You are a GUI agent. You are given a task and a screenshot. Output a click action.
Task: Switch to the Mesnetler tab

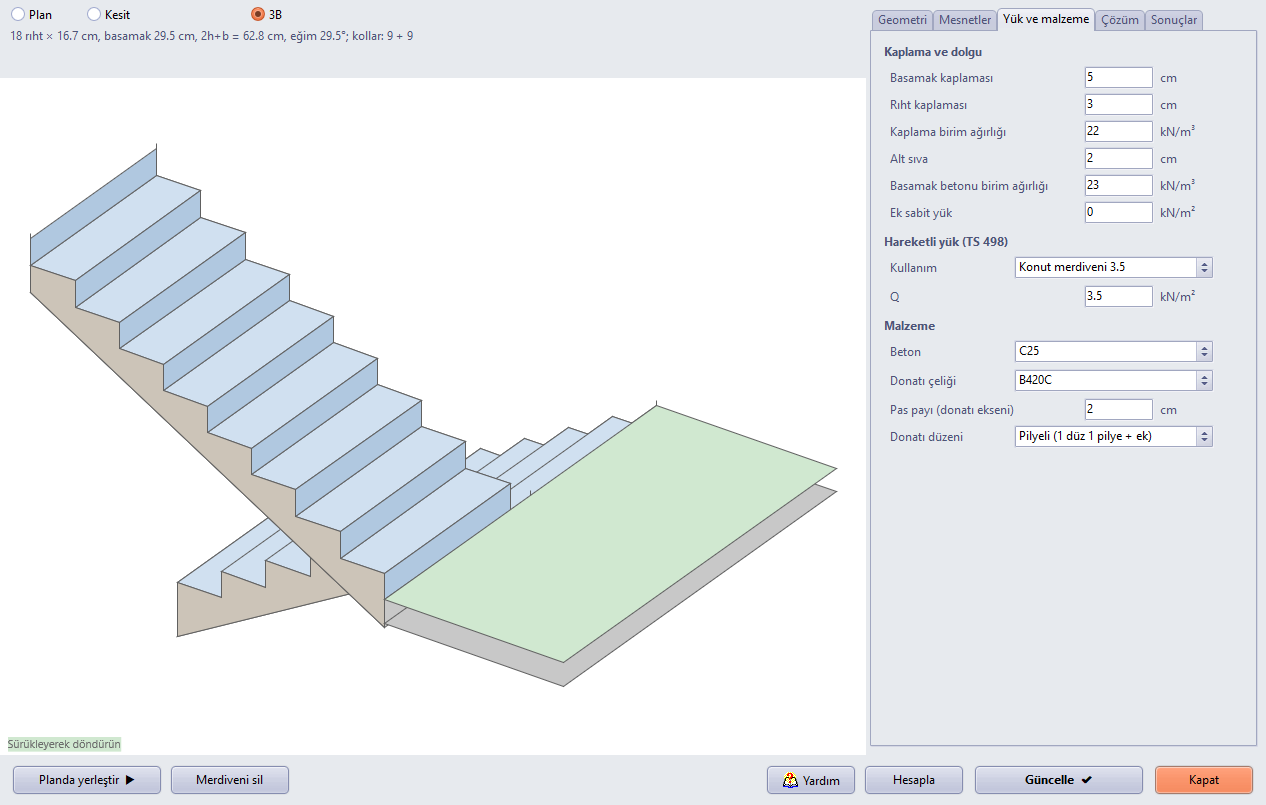965,20
